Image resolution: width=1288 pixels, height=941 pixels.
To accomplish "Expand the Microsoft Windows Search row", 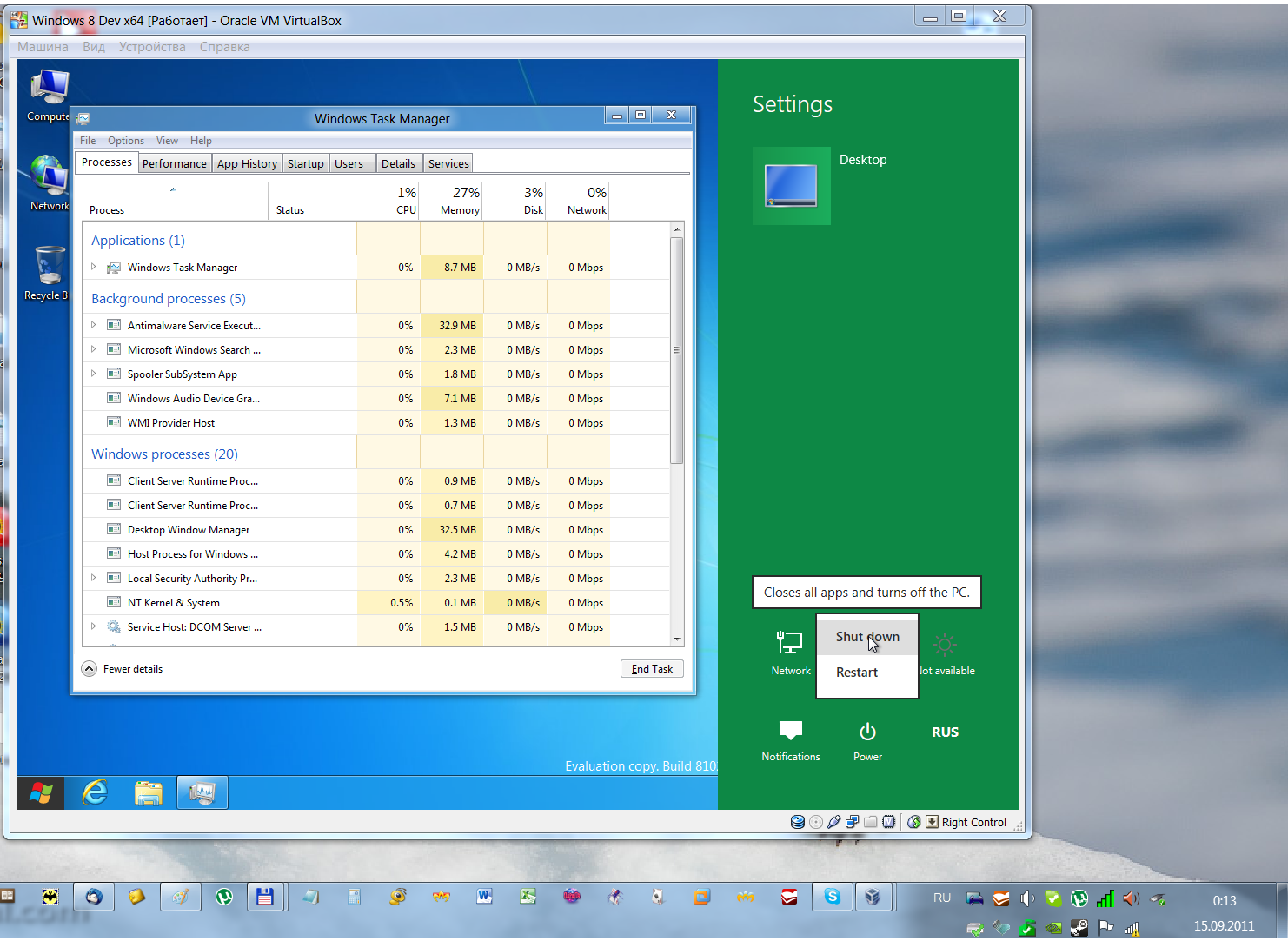I will coord(93,349).
